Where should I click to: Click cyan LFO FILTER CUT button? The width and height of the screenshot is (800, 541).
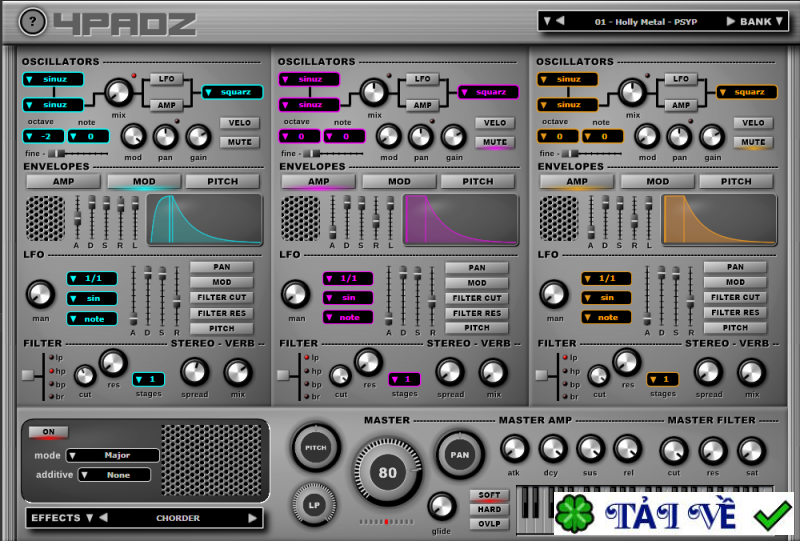221,297
